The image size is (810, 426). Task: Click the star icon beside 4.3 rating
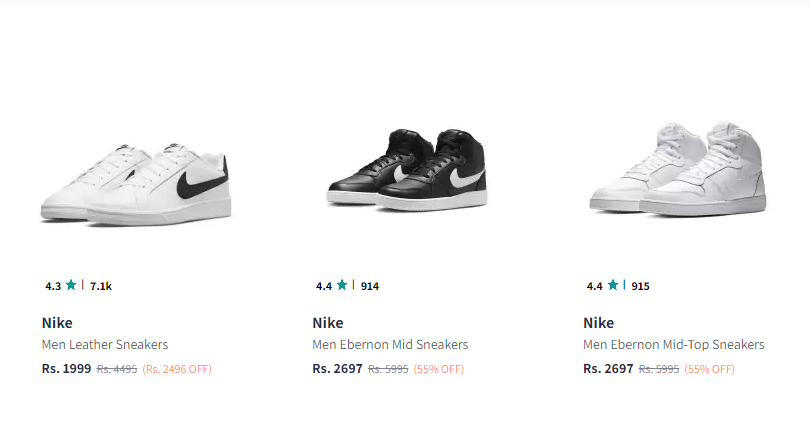(71, 285)
